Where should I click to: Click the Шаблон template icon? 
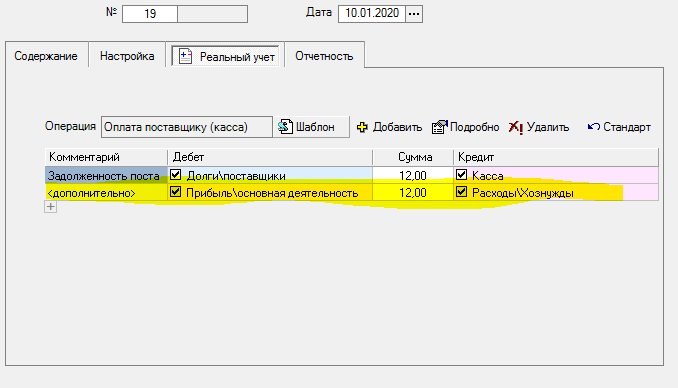(x=285, y=127)
